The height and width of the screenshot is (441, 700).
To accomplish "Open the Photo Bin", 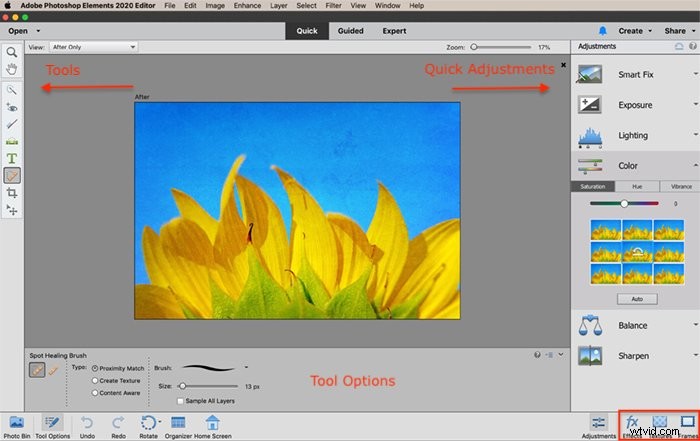I will [x=17, y=427].
